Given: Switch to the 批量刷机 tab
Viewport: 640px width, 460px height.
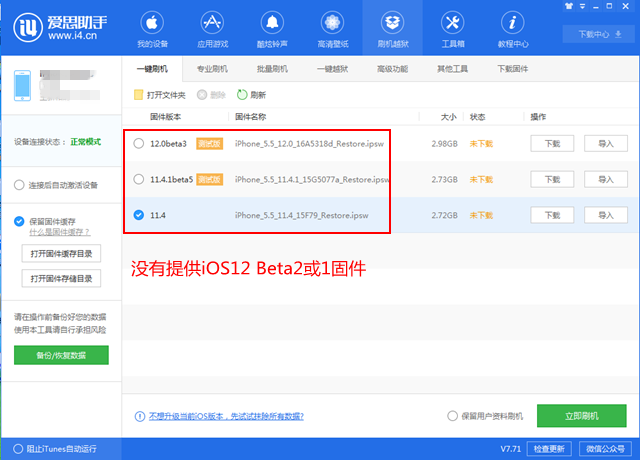Looking at the screenshot, I should [x=272, y=69].
